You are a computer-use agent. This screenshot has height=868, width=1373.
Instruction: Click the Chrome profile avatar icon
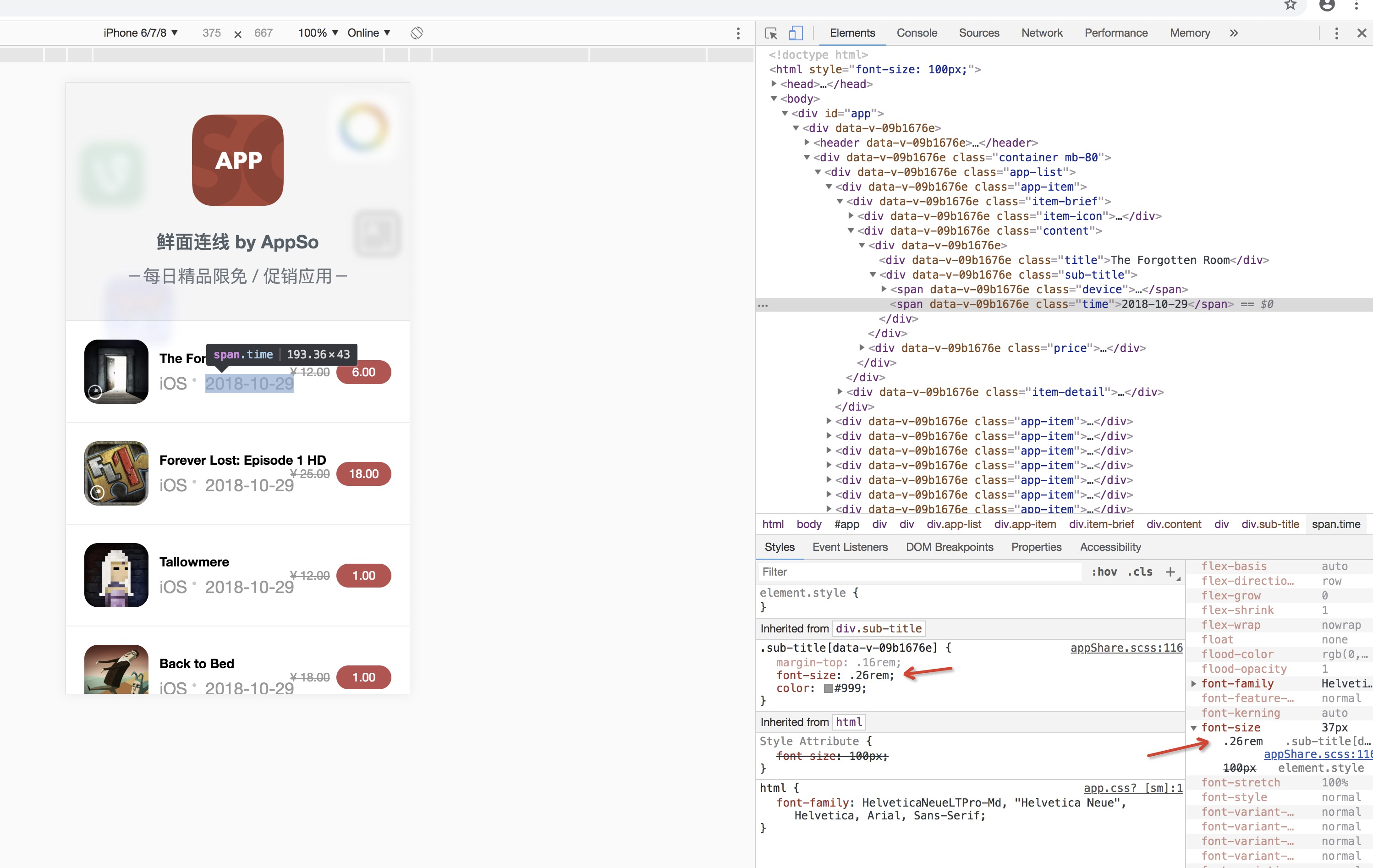click(x=1327, y=5)
